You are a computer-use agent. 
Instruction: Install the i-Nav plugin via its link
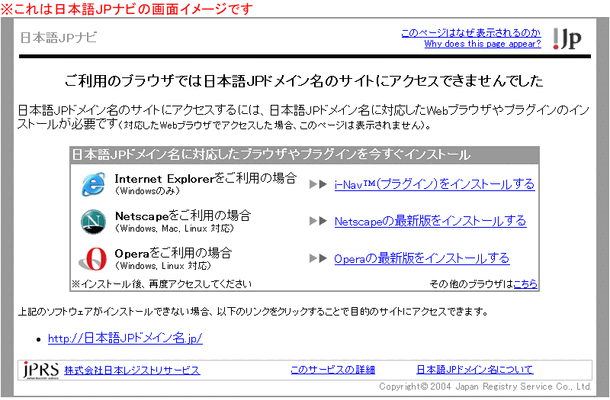point(435,184)
